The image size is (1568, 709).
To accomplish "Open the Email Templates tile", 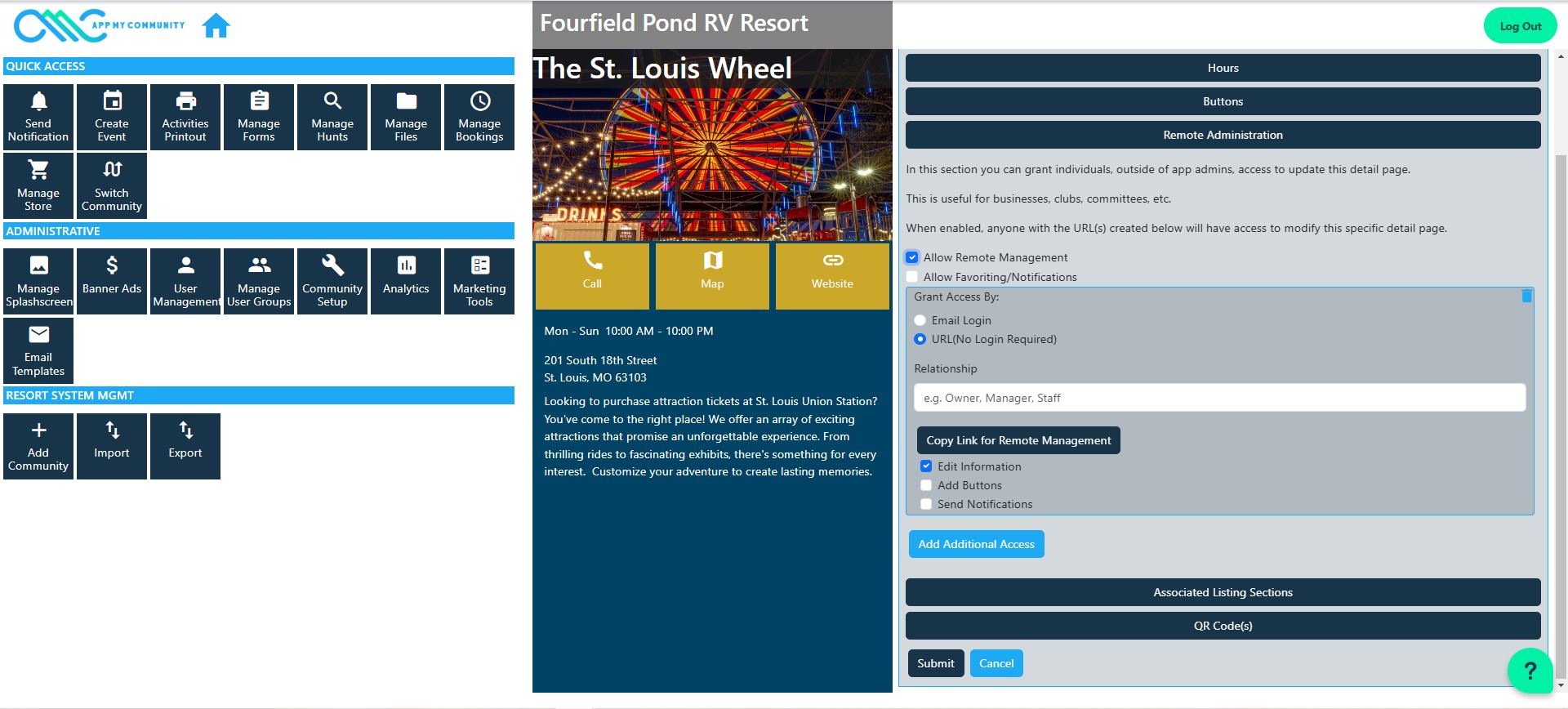I will [x=38, y=351].
